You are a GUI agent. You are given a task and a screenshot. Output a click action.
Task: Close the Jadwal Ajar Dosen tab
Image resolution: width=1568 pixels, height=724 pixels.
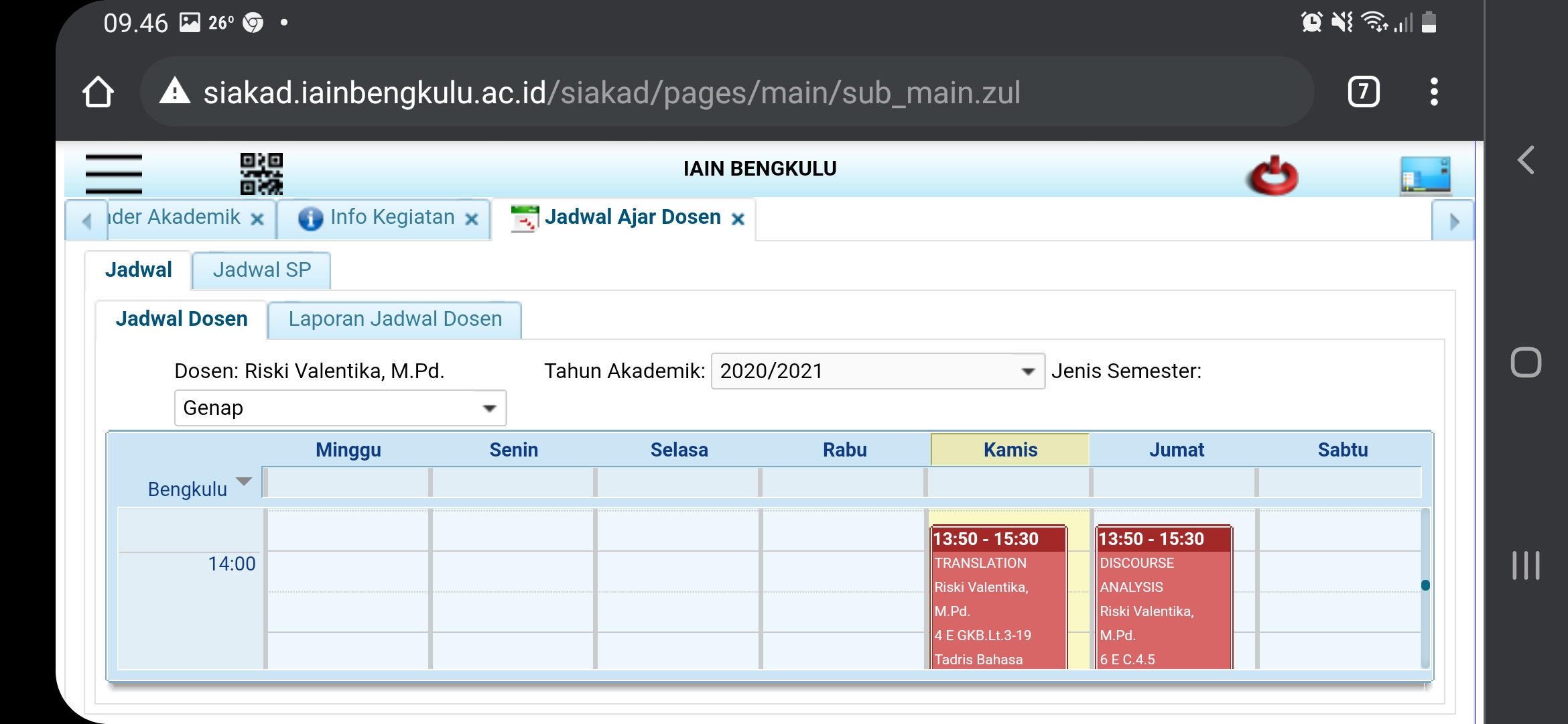(738, 219)
